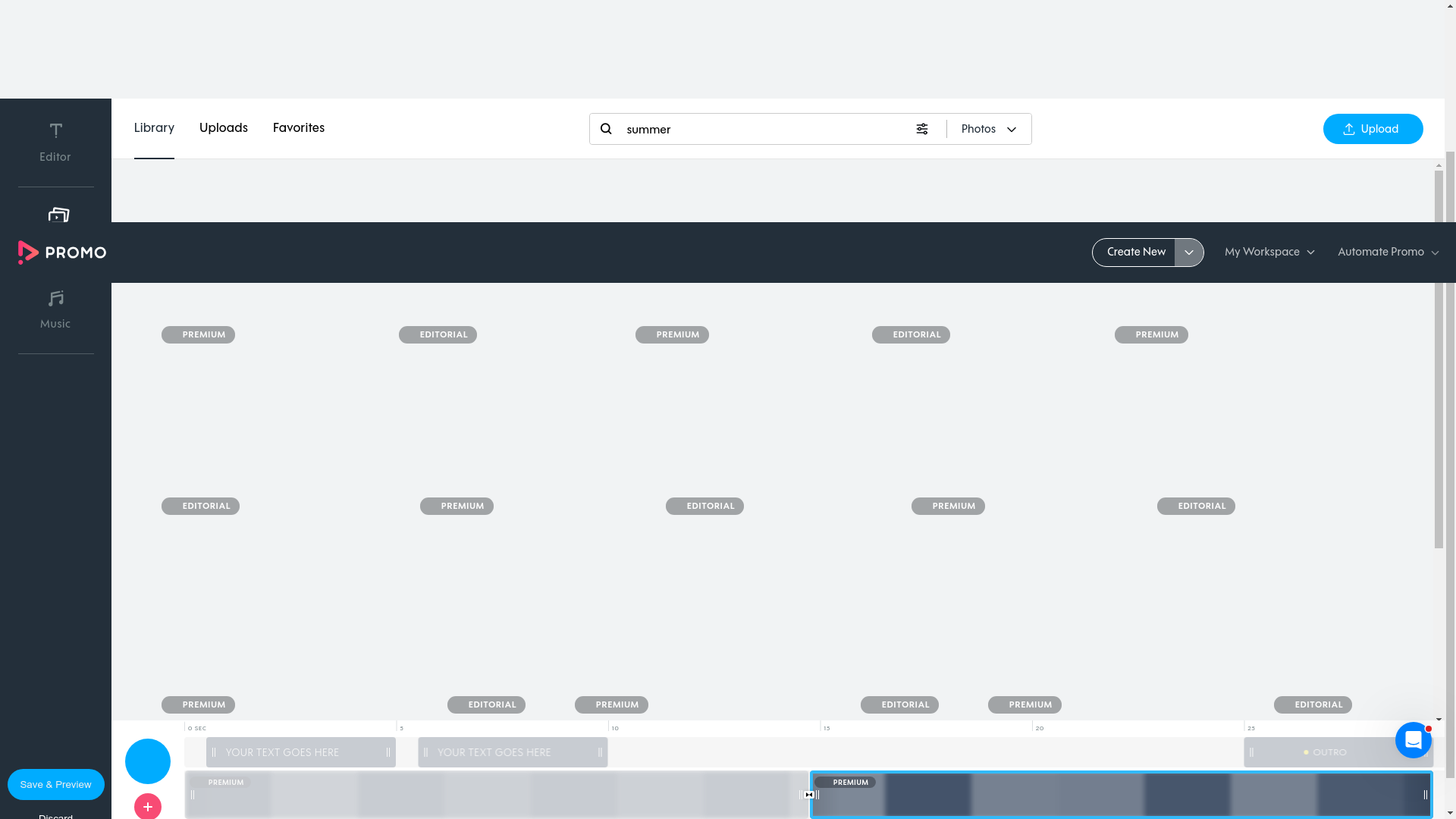1456x819 pixels.
Task: Select the first 'YOUR TEXT GOES HERE' block
Action: 301,752
